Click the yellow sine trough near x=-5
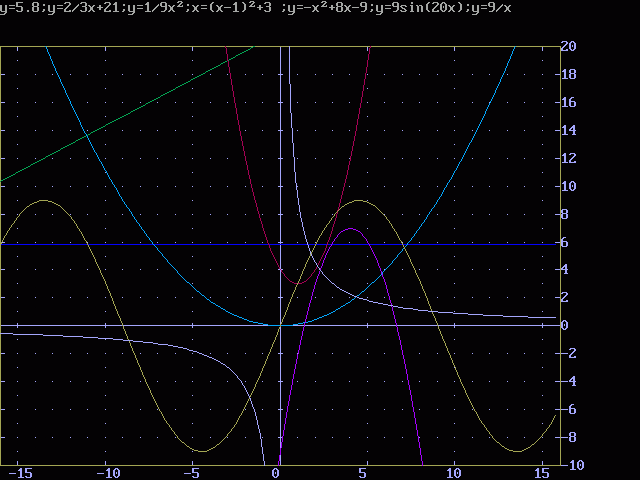Image resolution: width=640 pixels, height=480 pixels. [202, 451]
